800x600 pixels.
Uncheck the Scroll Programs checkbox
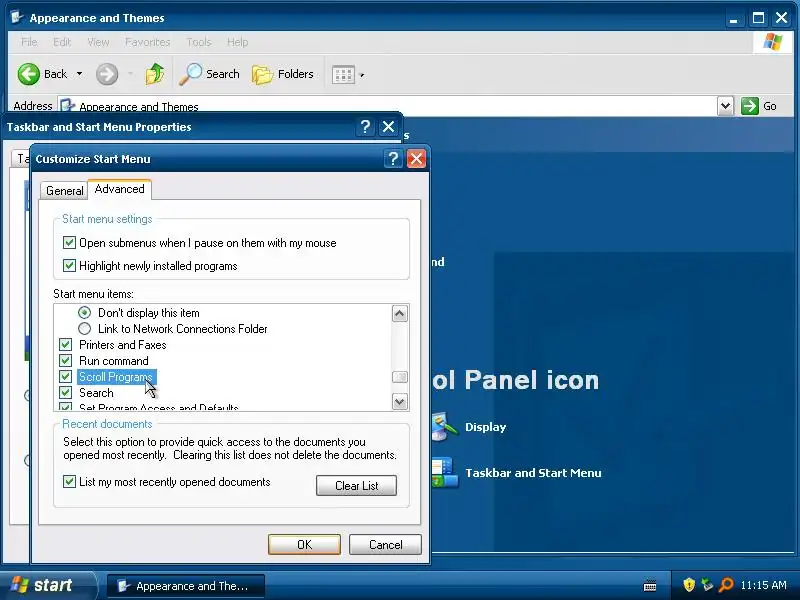[65, 377]
